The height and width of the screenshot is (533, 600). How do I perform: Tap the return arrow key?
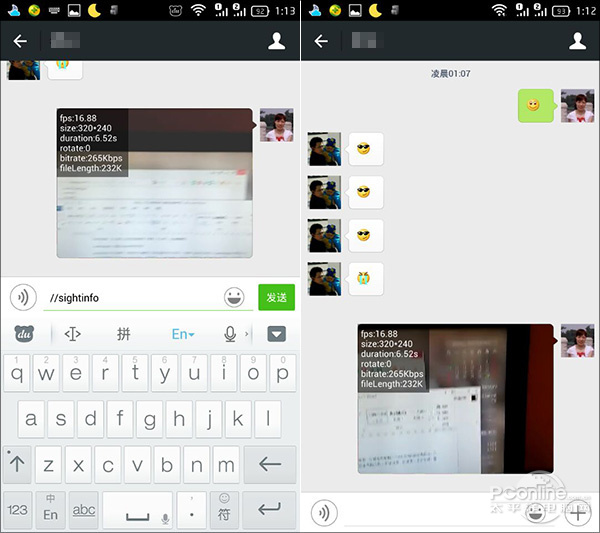[269, 510]
